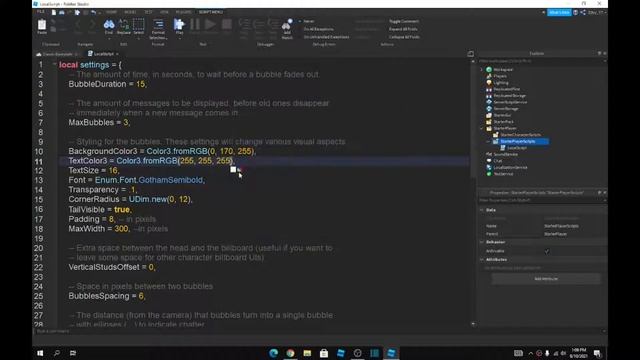
Task: Click the Add Attribute button
Action: coord(546,279)
